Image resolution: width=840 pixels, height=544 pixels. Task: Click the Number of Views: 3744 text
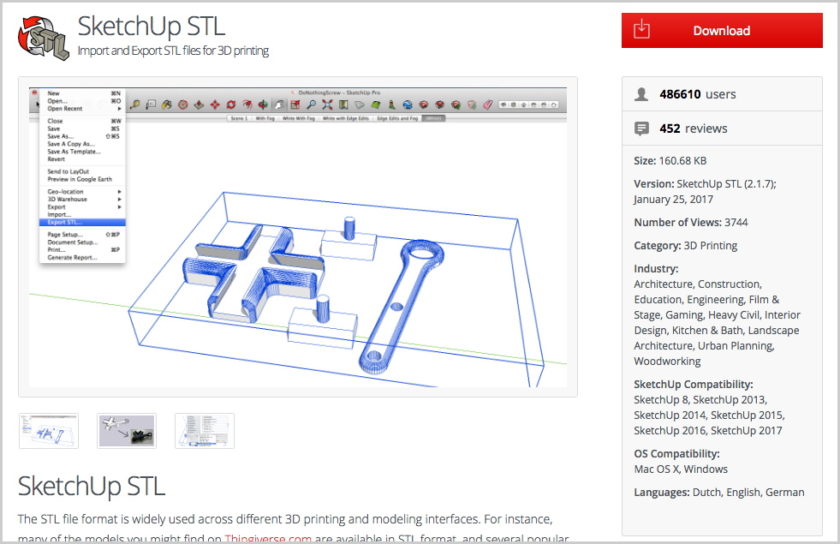pyautogui.click(x=691, y=222)
